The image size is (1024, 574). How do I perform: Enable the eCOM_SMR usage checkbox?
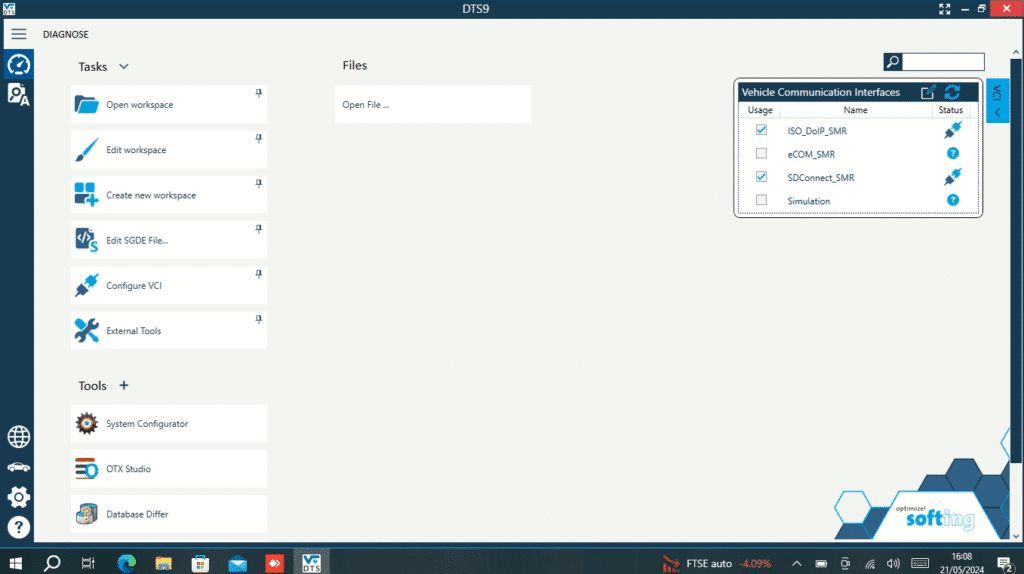pyautogui.click(x=761, y=153)
